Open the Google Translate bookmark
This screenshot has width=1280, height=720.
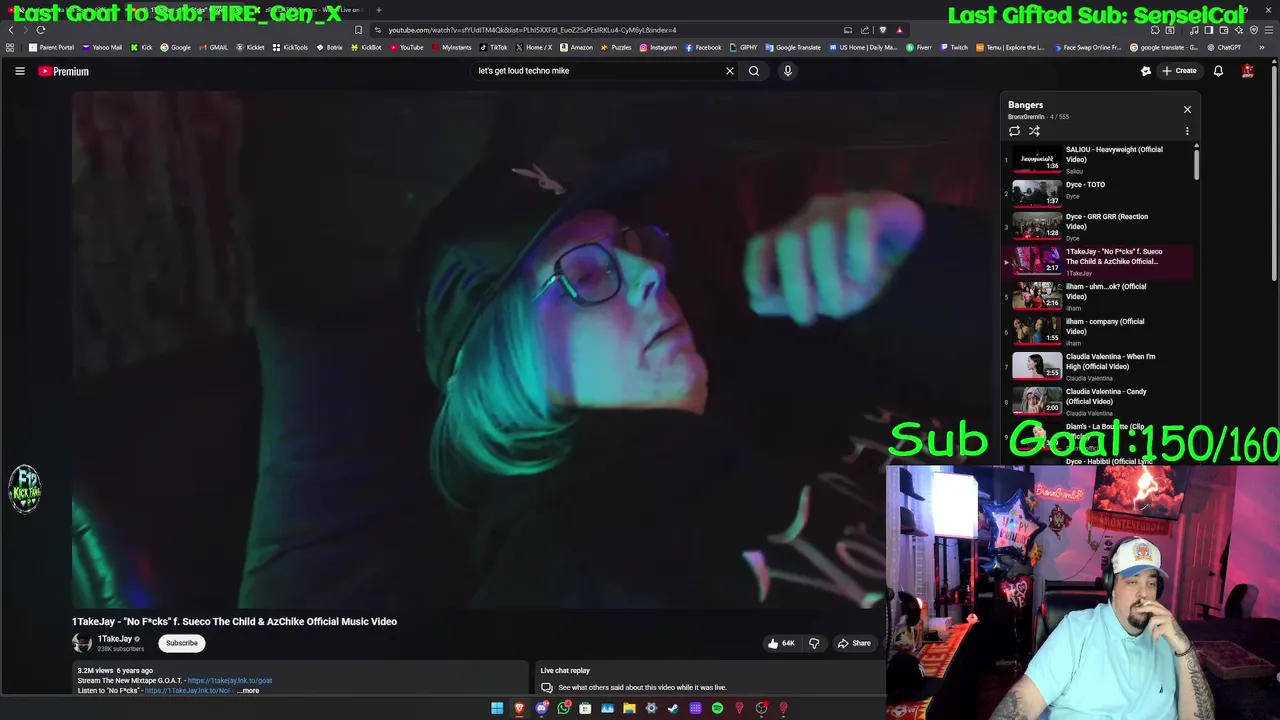793,47
